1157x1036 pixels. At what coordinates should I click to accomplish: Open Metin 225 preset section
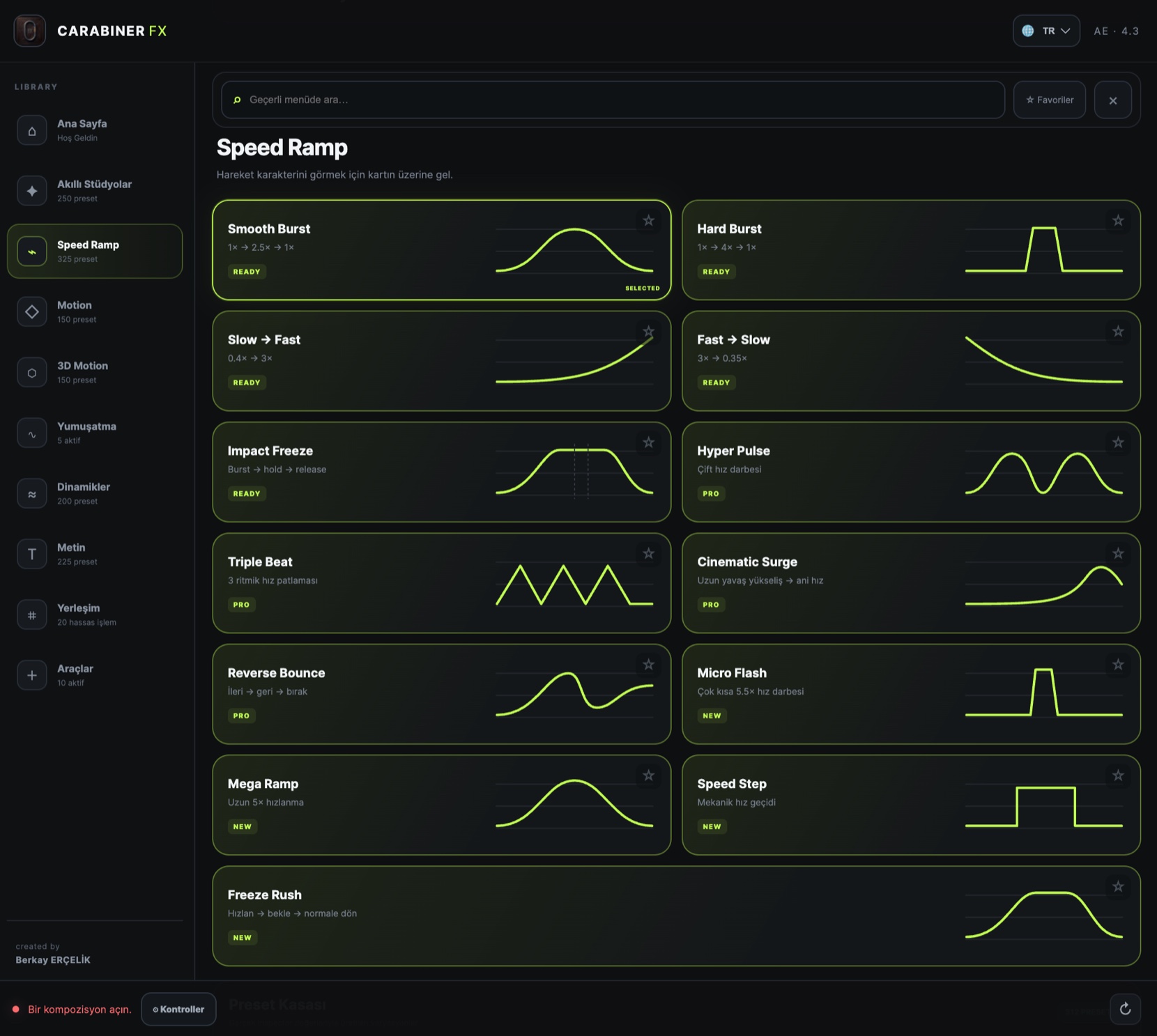coord(95,554)
